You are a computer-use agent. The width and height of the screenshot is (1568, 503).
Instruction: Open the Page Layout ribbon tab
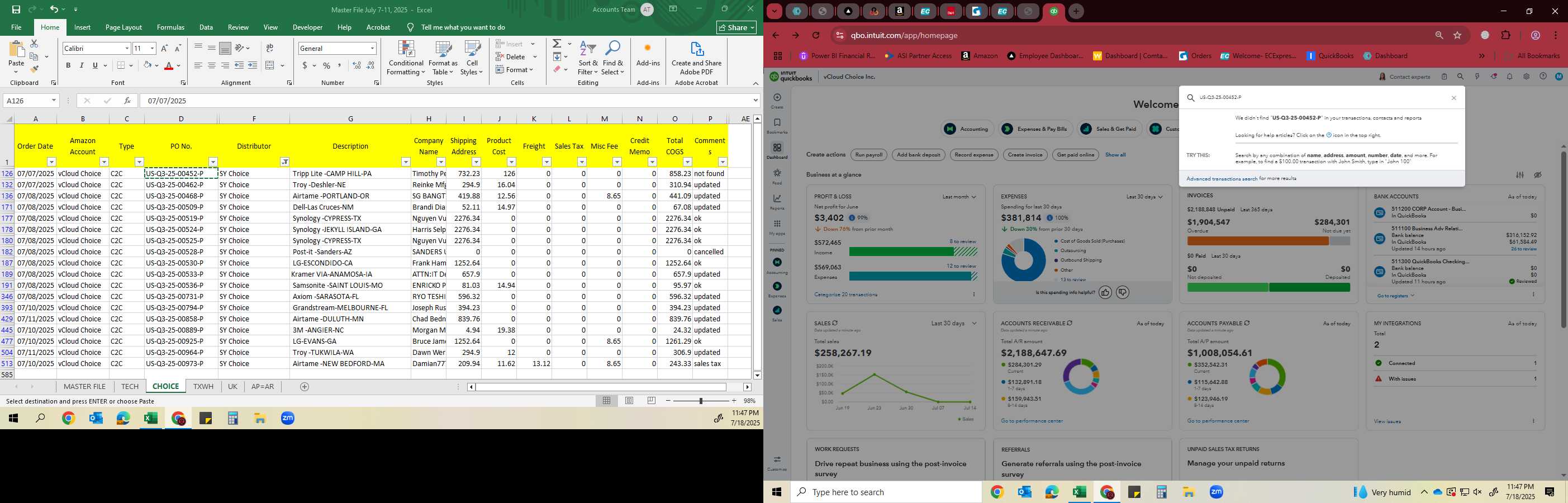pos(123,27)
